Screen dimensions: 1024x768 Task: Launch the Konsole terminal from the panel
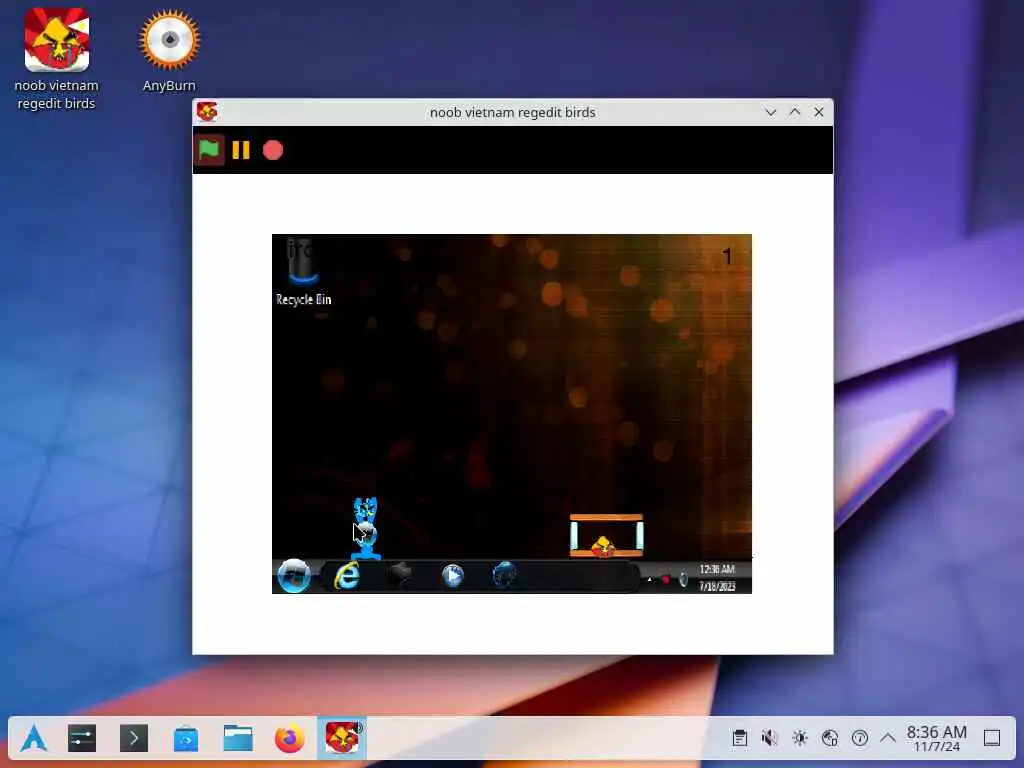(x=134, y=739)
